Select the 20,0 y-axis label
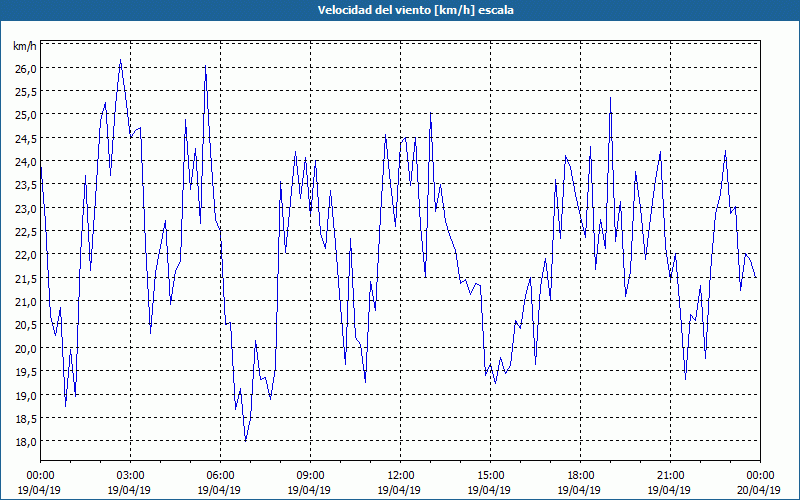800x500 pixels. click(26, 348)
